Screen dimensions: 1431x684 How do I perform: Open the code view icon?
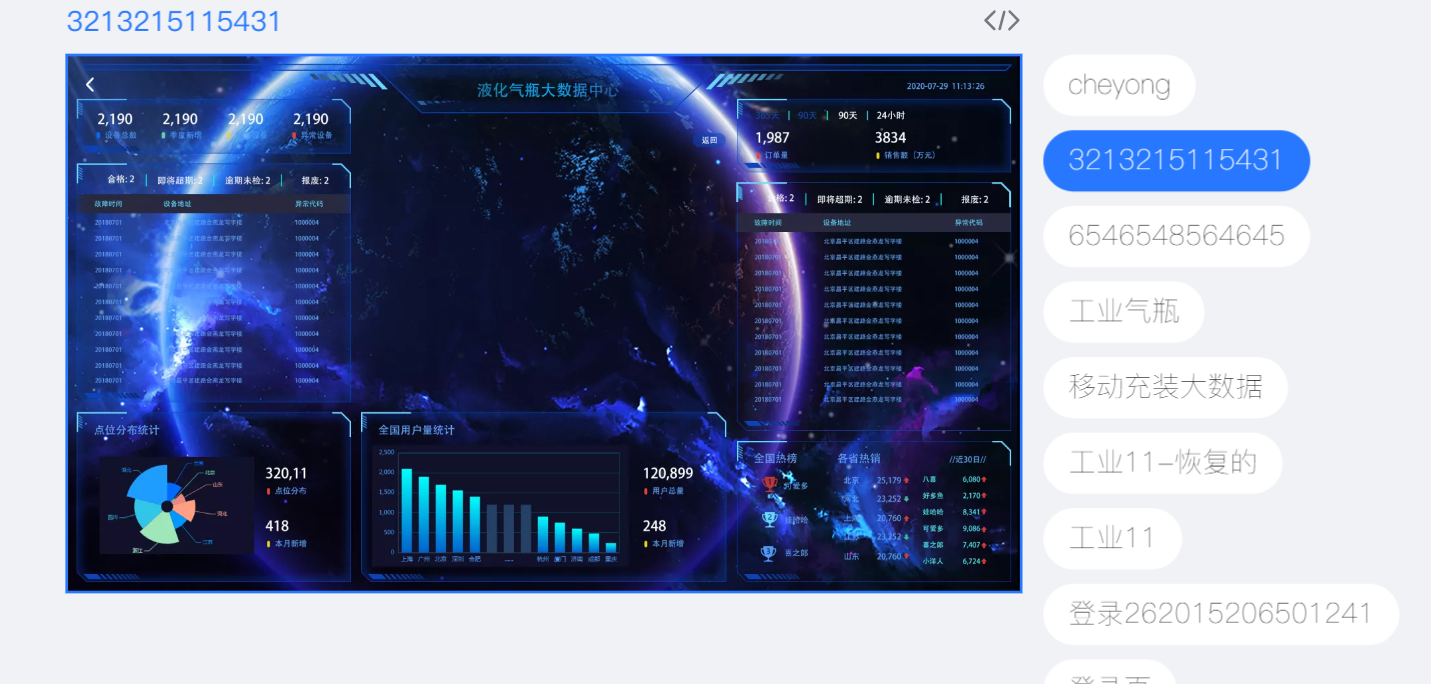tap(1001, 21)
